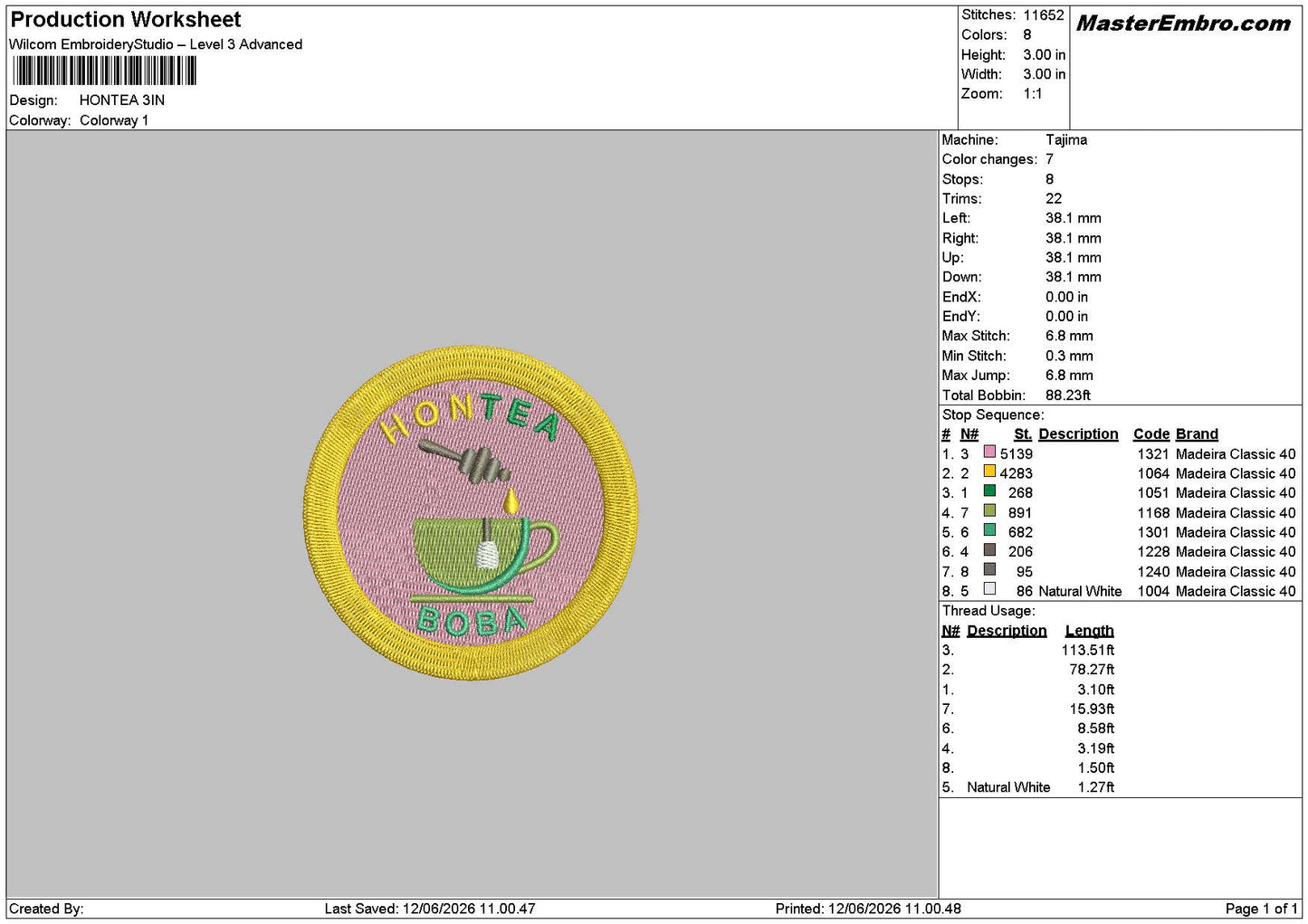Viewport: 1308px width, 924px height.
Task: Click the Zoom value 1:1
Action: pyautogui.click(x=1033, y=94)
